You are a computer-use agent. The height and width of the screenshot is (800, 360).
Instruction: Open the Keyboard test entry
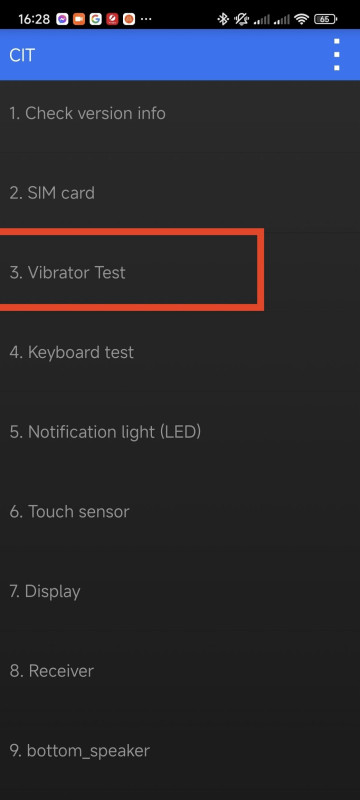pyautogui.click(x=180, y=352)
